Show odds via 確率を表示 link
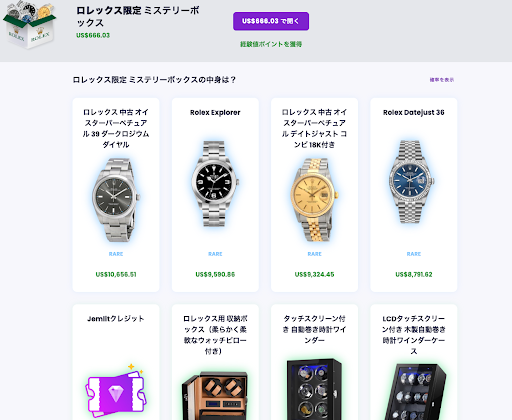 point(442,80)
